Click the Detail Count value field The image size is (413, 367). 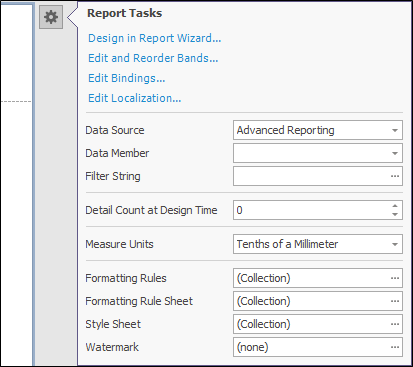coord(311,210)
